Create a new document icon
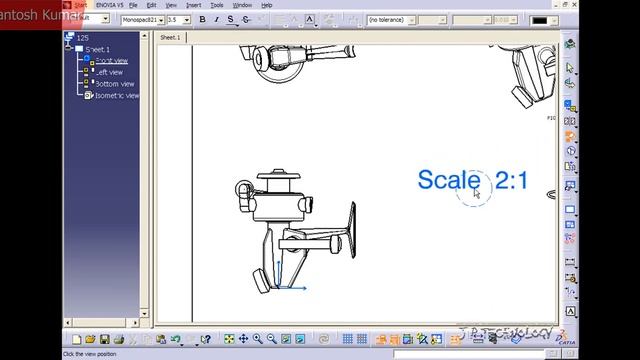The width and height of the screenshot is (640, 360). pyautogui.click(x=76, y=339)
